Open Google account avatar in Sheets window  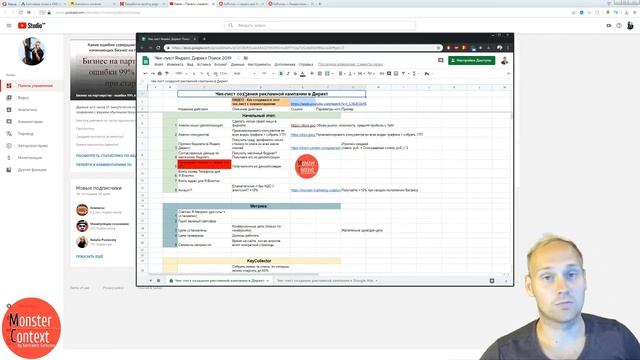click(504, 60)
